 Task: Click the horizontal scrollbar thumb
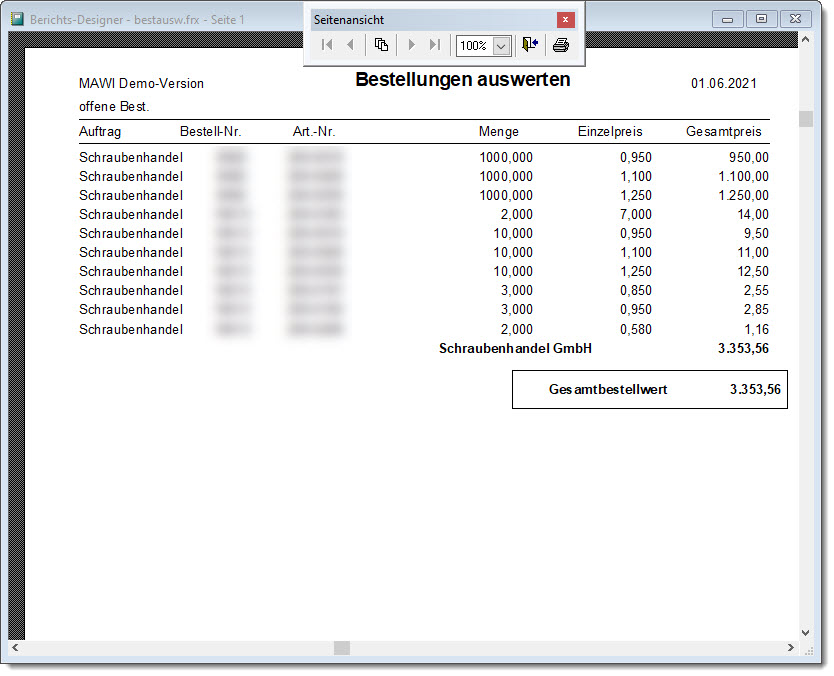coord(342,648)
